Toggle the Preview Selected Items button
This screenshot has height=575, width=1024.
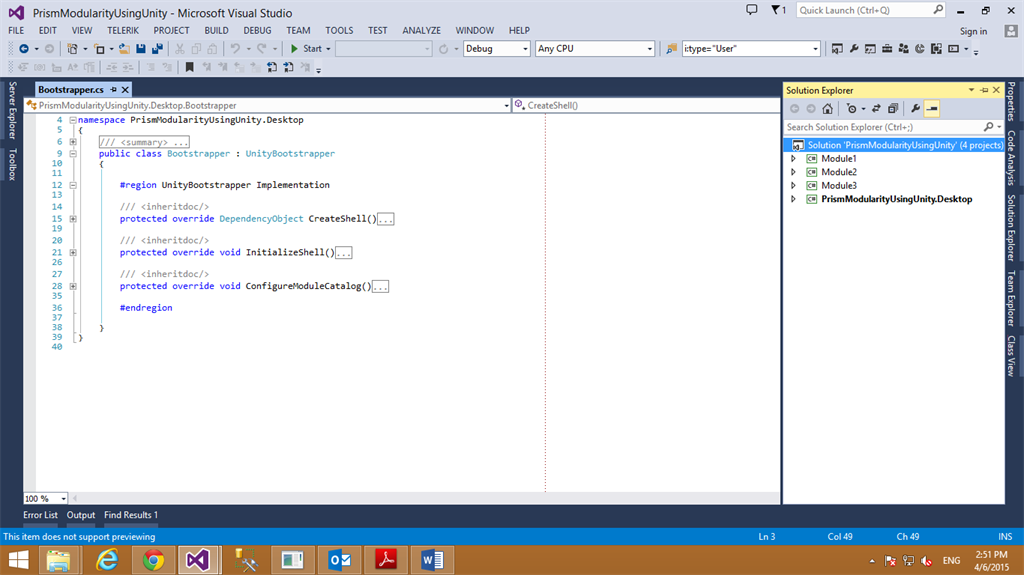click(932, 108)
